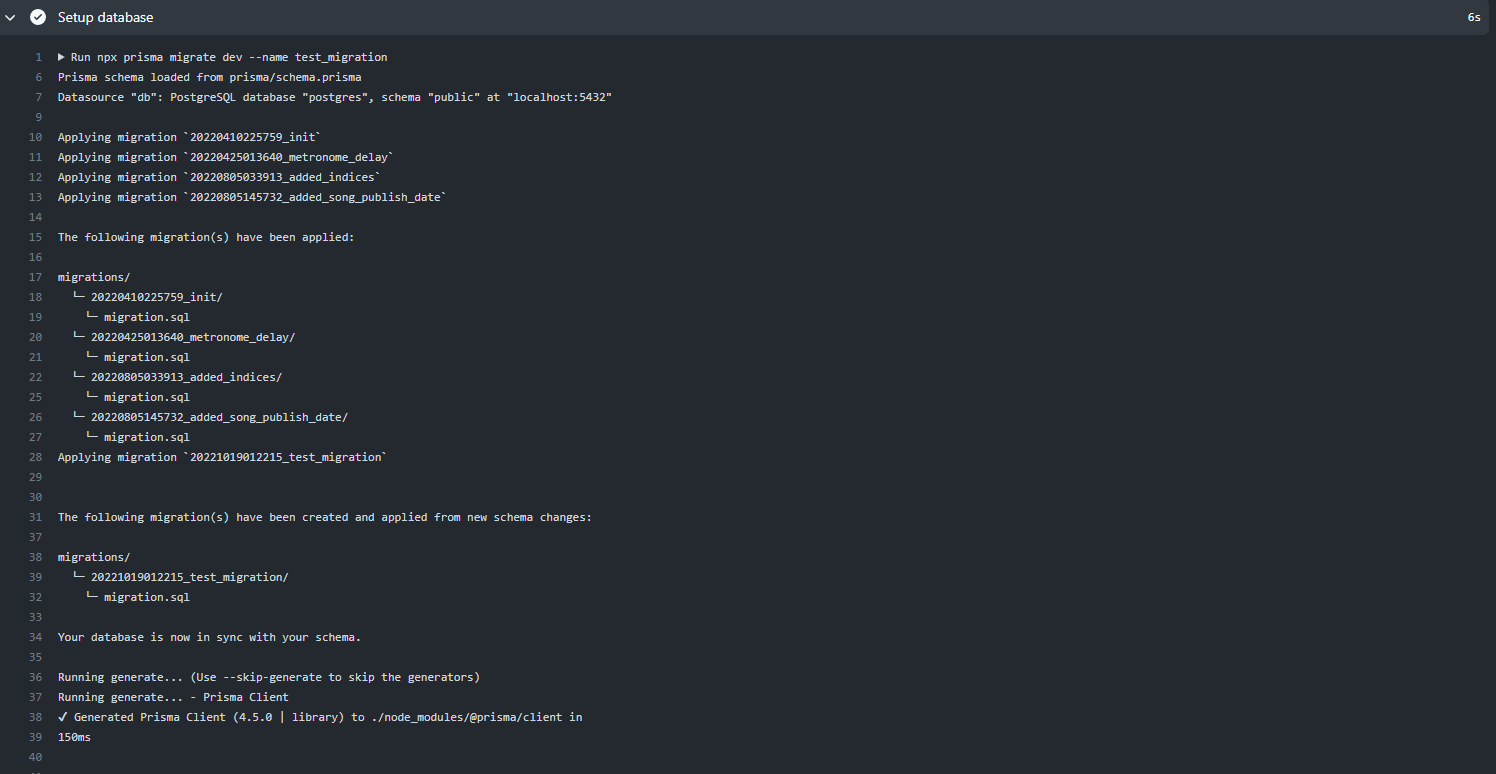
Task: Click line number 40 at log bottom
Action: click(x=35, y=757)
